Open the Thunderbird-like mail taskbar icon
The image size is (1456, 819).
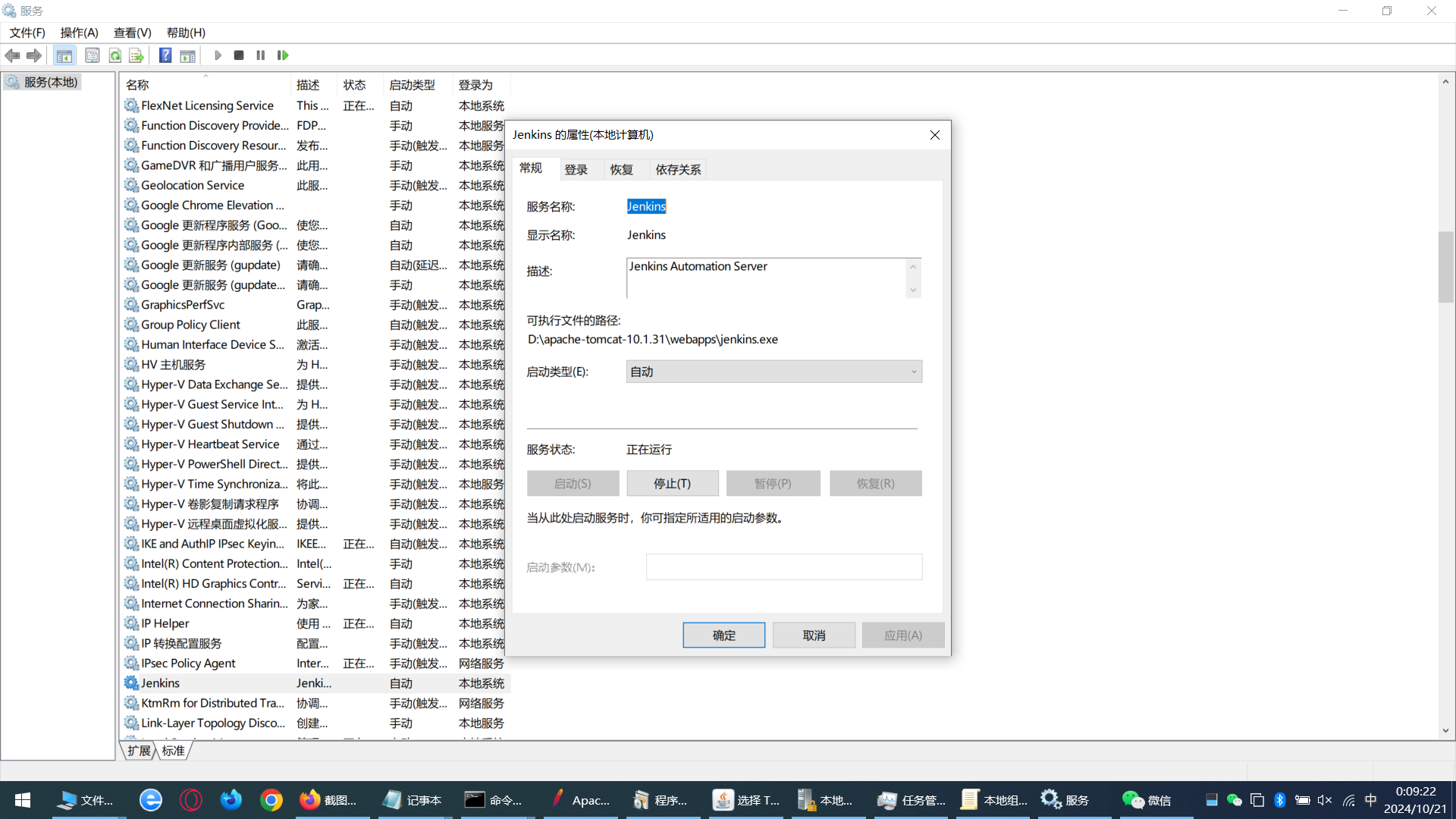point(231,800)
